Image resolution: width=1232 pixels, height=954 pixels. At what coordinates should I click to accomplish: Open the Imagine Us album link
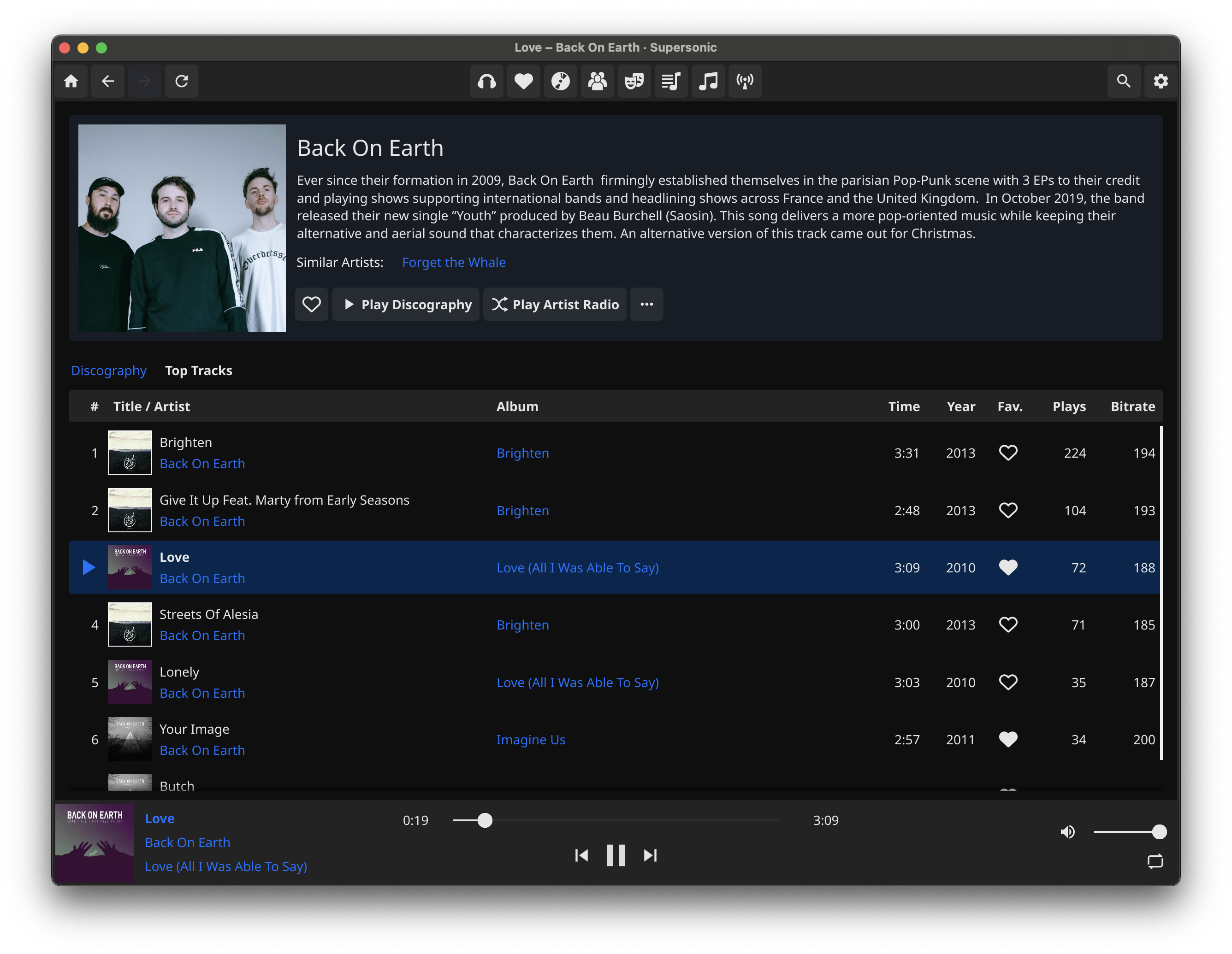point(530,739)
